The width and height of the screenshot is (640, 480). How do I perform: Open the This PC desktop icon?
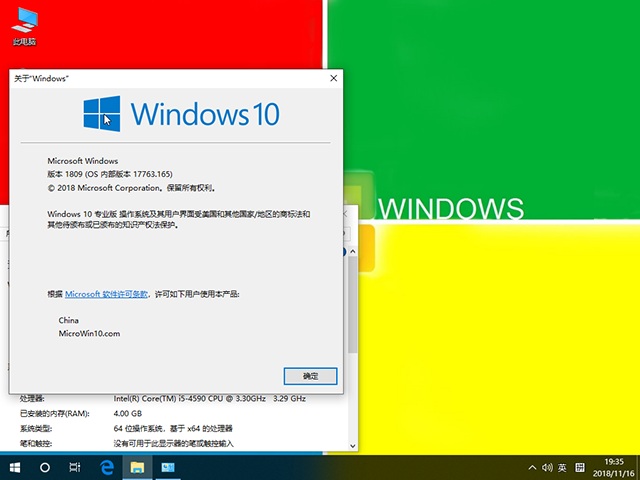24,25
